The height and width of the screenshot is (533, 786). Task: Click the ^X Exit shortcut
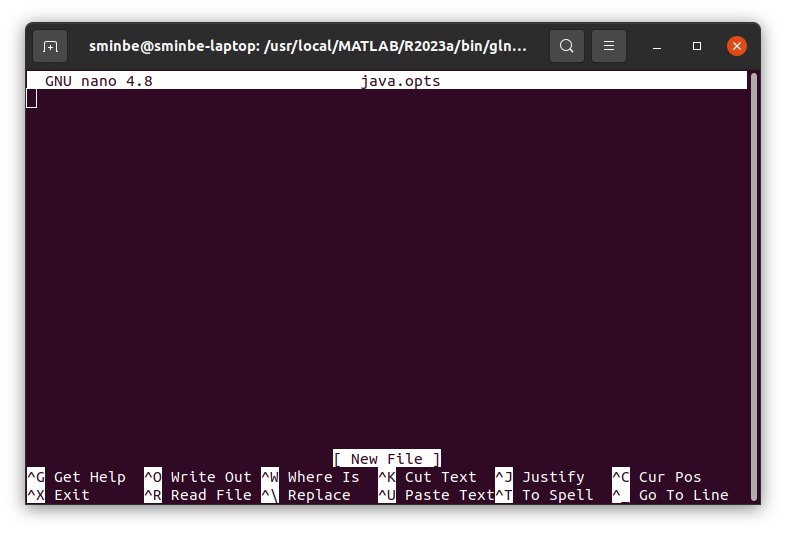(58, 495)
